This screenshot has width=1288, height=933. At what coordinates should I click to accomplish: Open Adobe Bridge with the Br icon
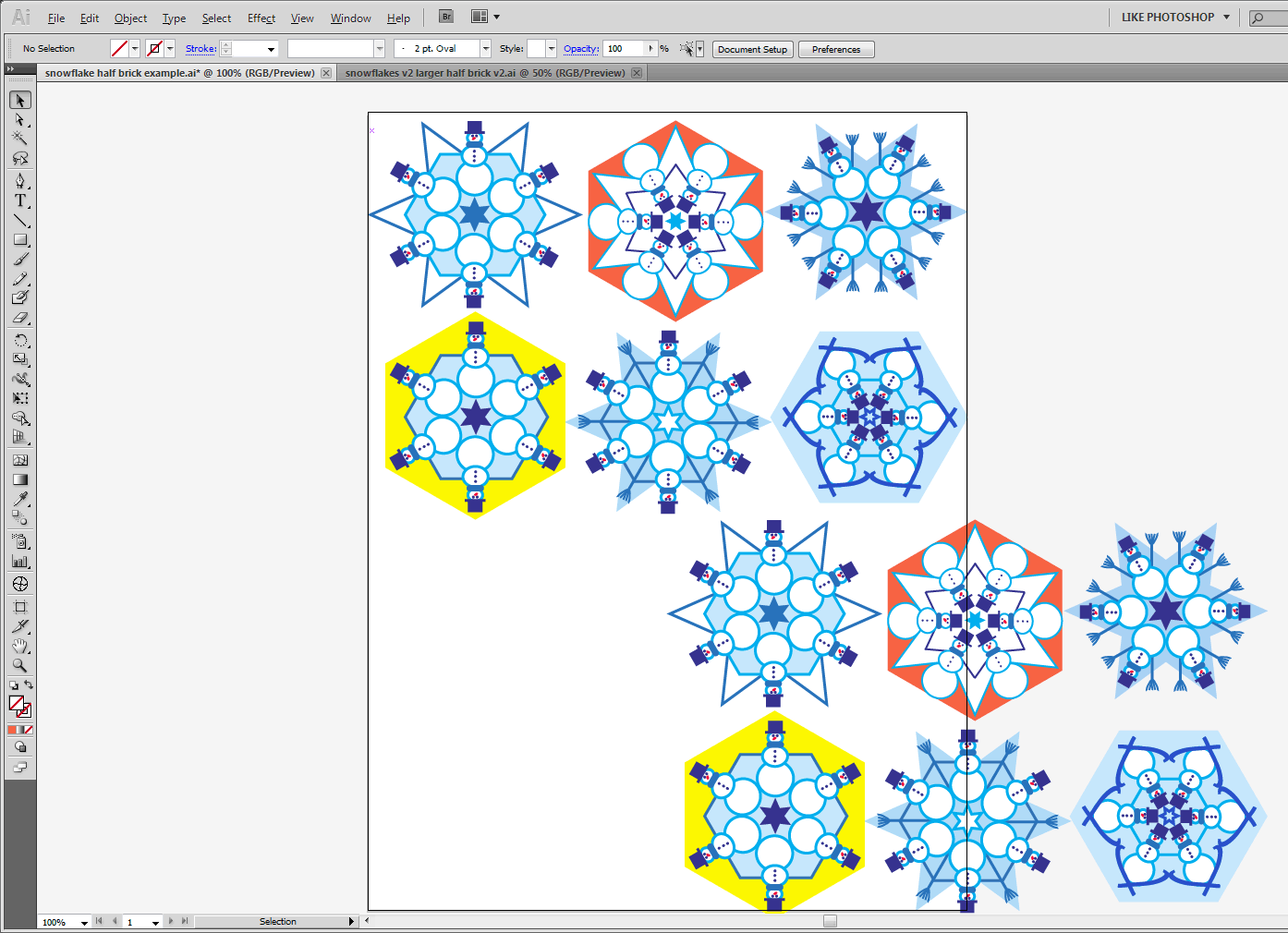point(446,17)
